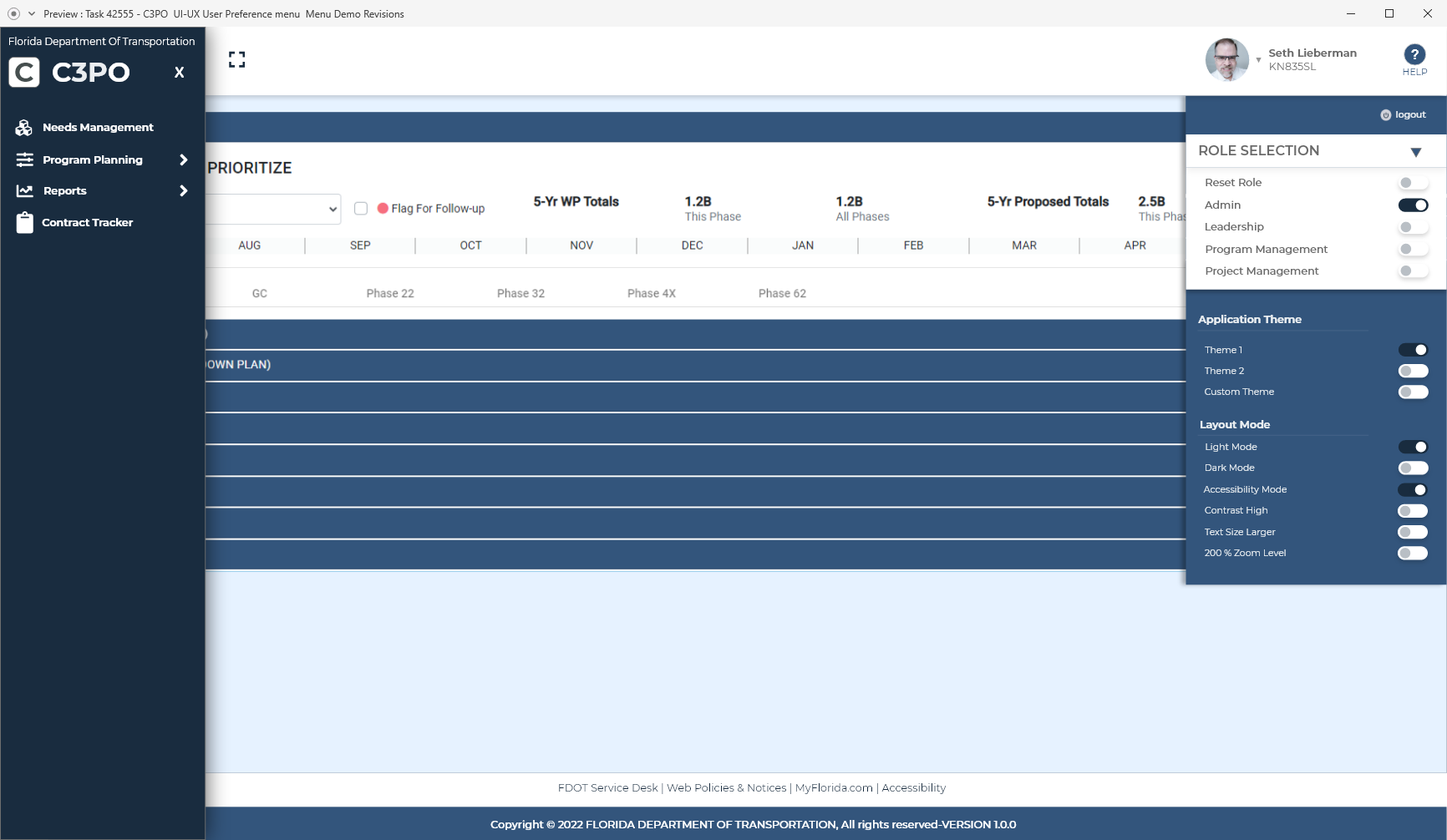Open Help via question mark icon
The image size is (1447, 840).
point(1414,55)
